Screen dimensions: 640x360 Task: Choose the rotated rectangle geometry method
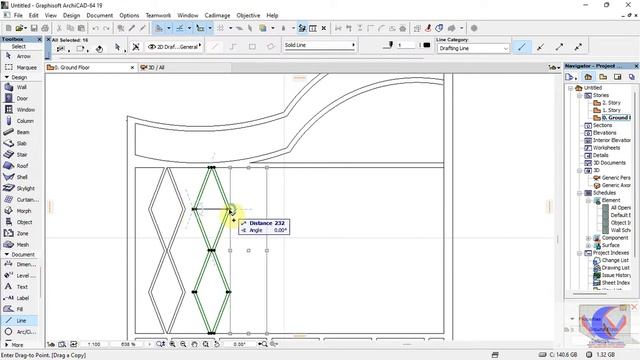coord(271,47)
